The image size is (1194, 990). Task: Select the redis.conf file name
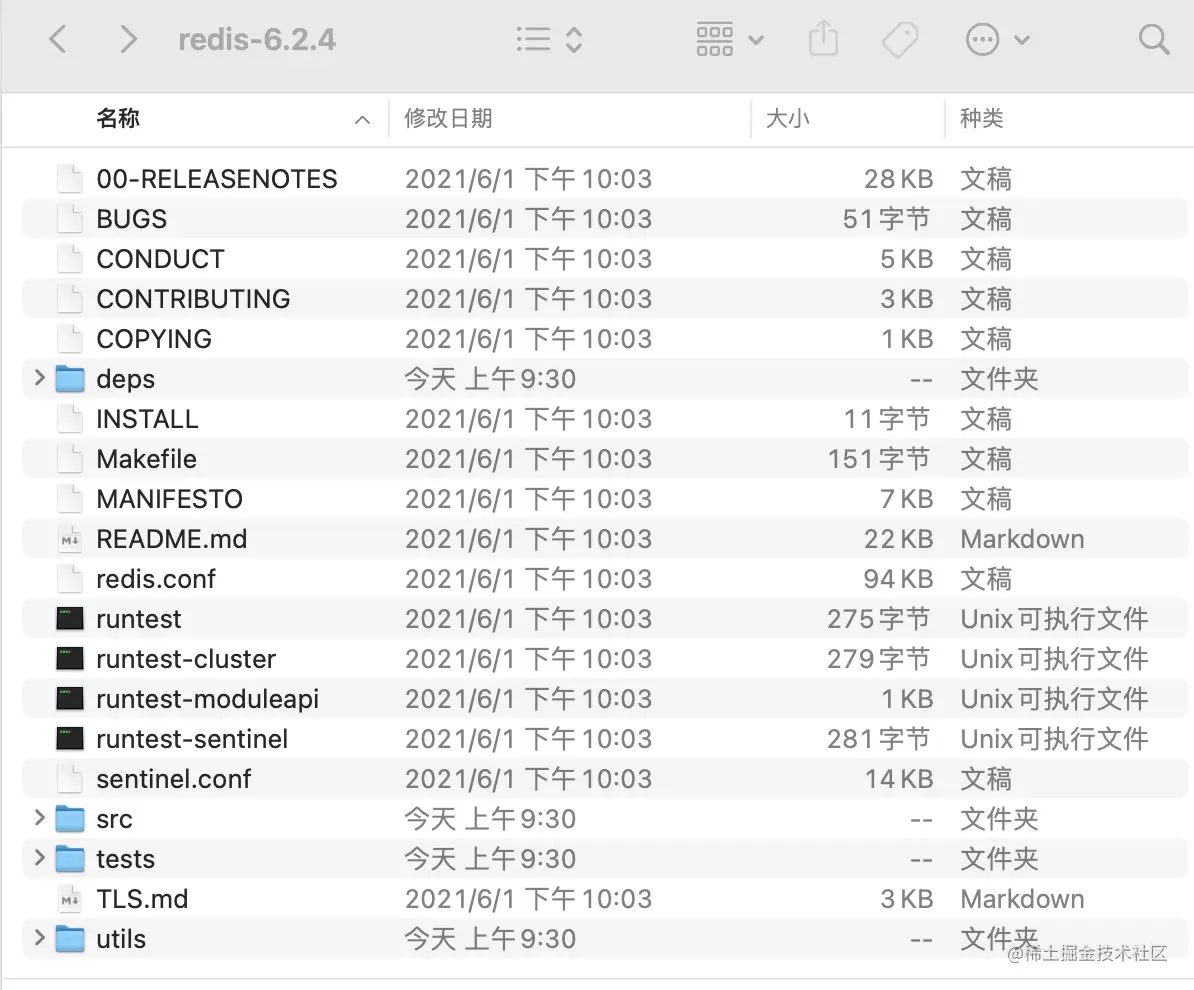155,579
